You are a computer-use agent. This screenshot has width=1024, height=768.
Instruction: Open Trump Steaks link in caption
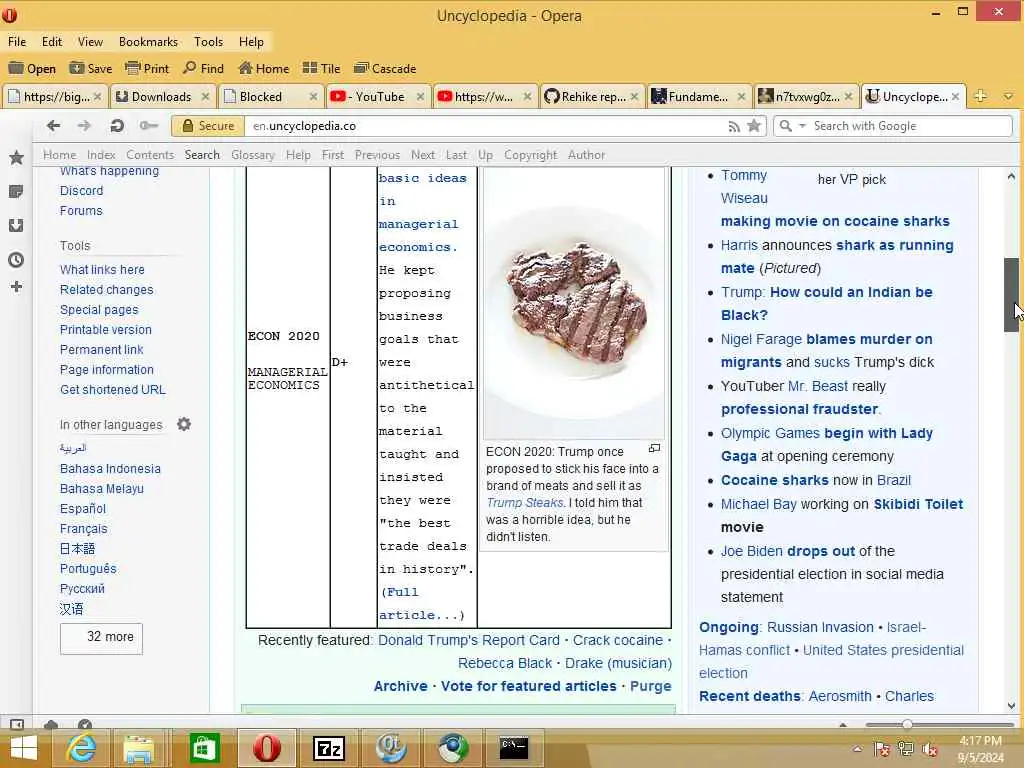(525, 503)
